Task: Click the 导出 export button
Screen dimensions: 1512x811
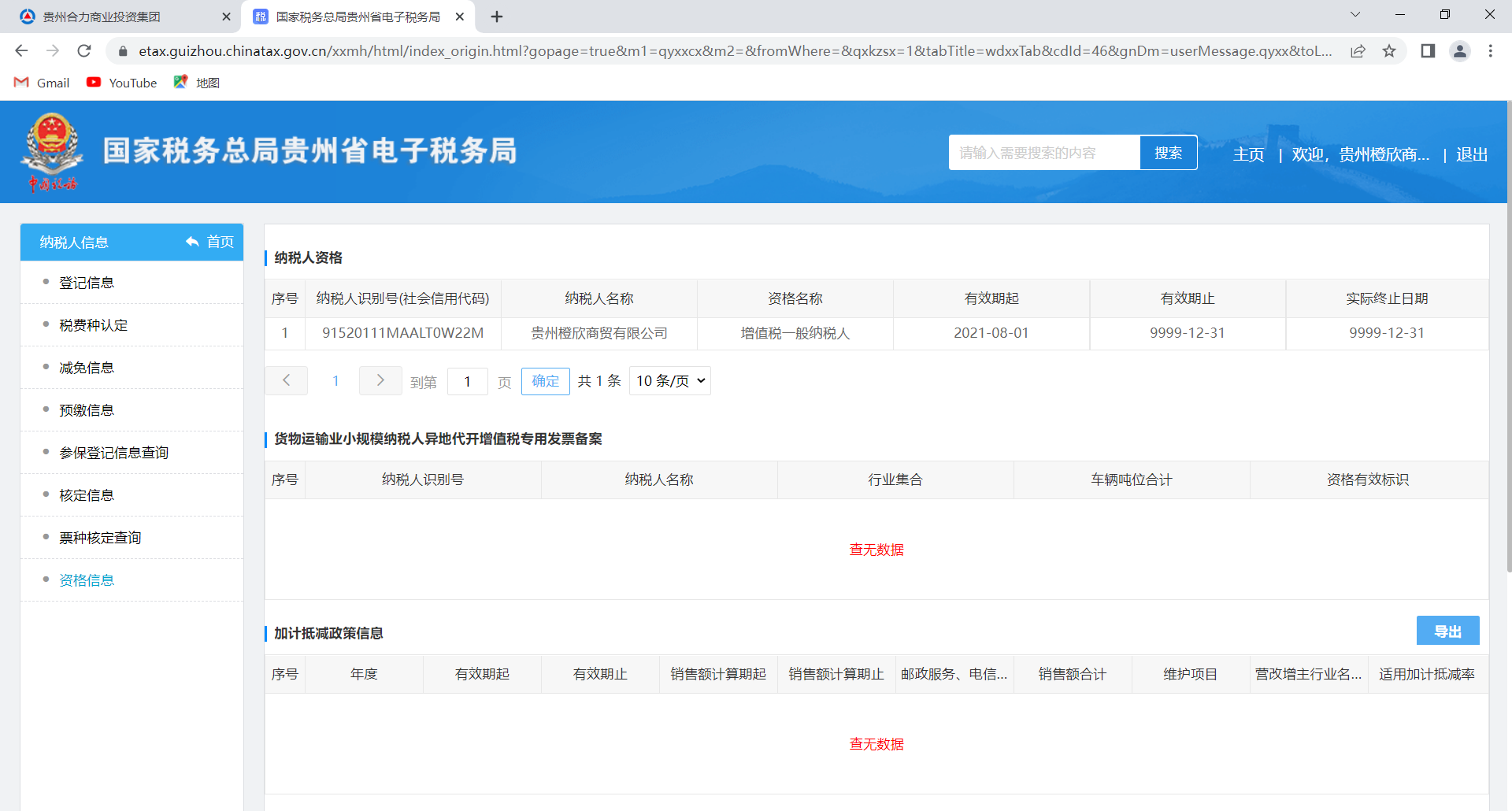Action: 1447,631
